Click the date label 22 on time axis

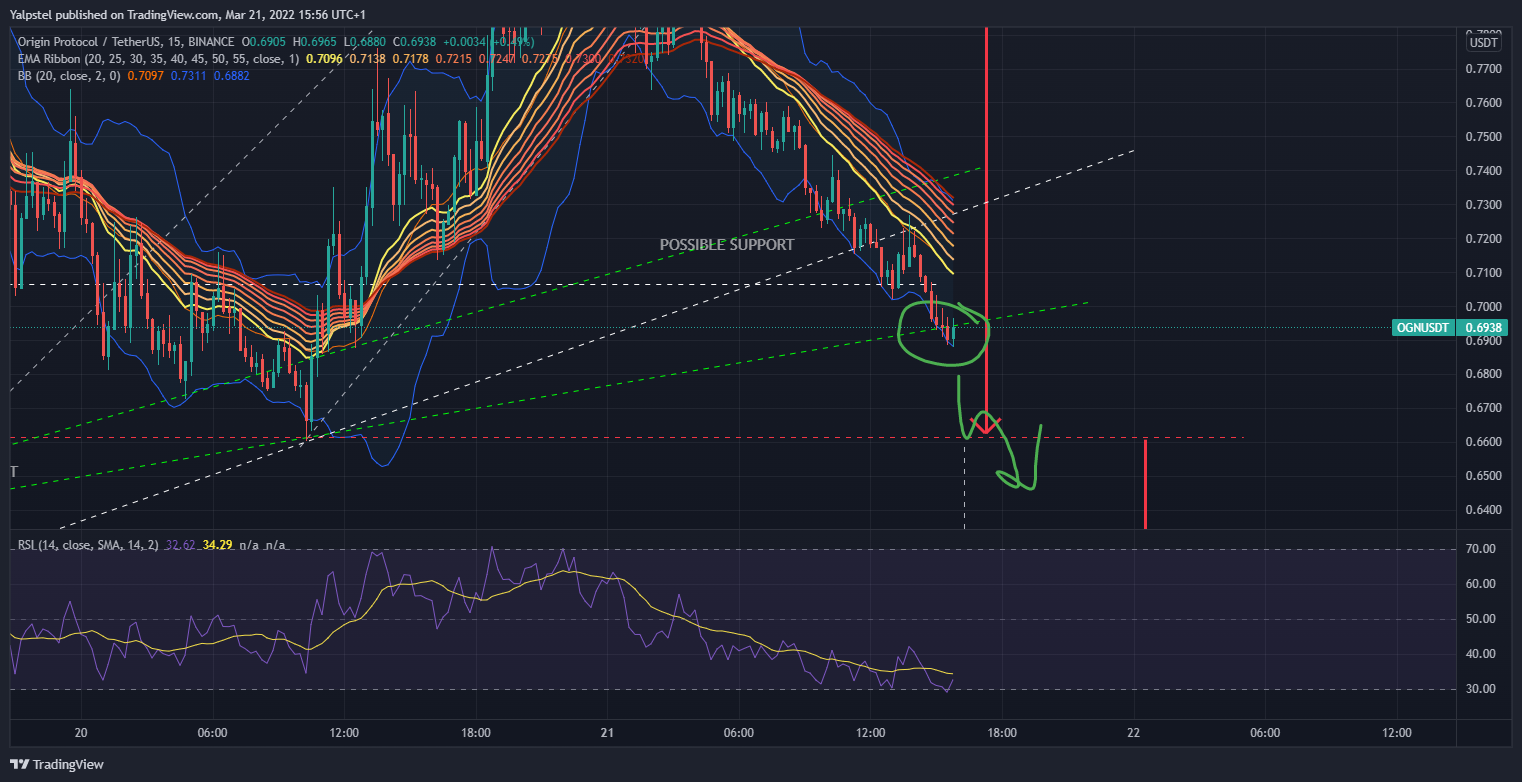(1134, 733)
